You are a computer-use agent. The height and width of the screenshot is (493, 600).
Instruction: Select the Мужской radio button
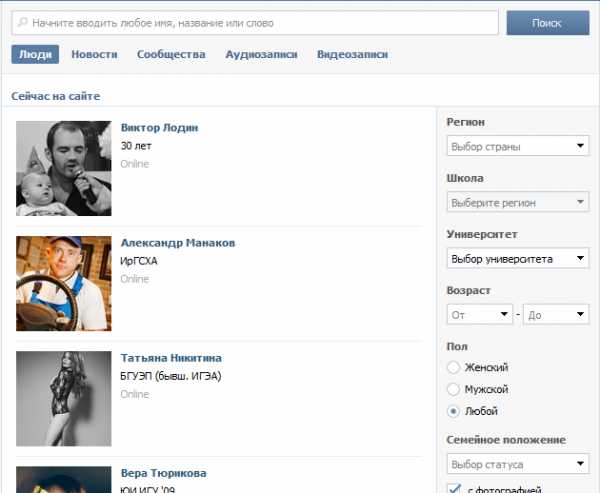point(453,389)
